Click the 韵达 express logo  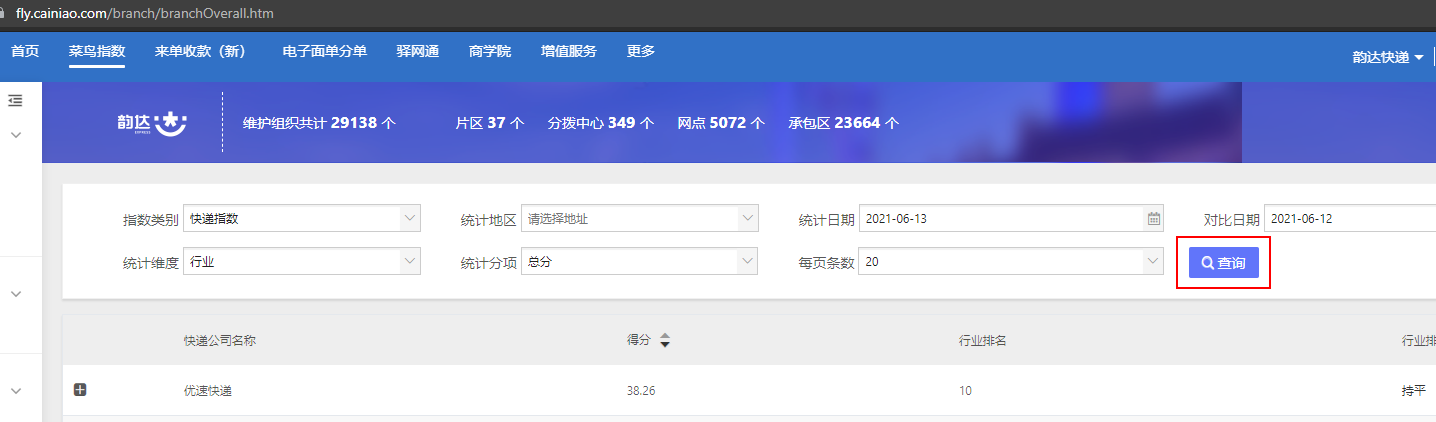(x=152, y=124)
